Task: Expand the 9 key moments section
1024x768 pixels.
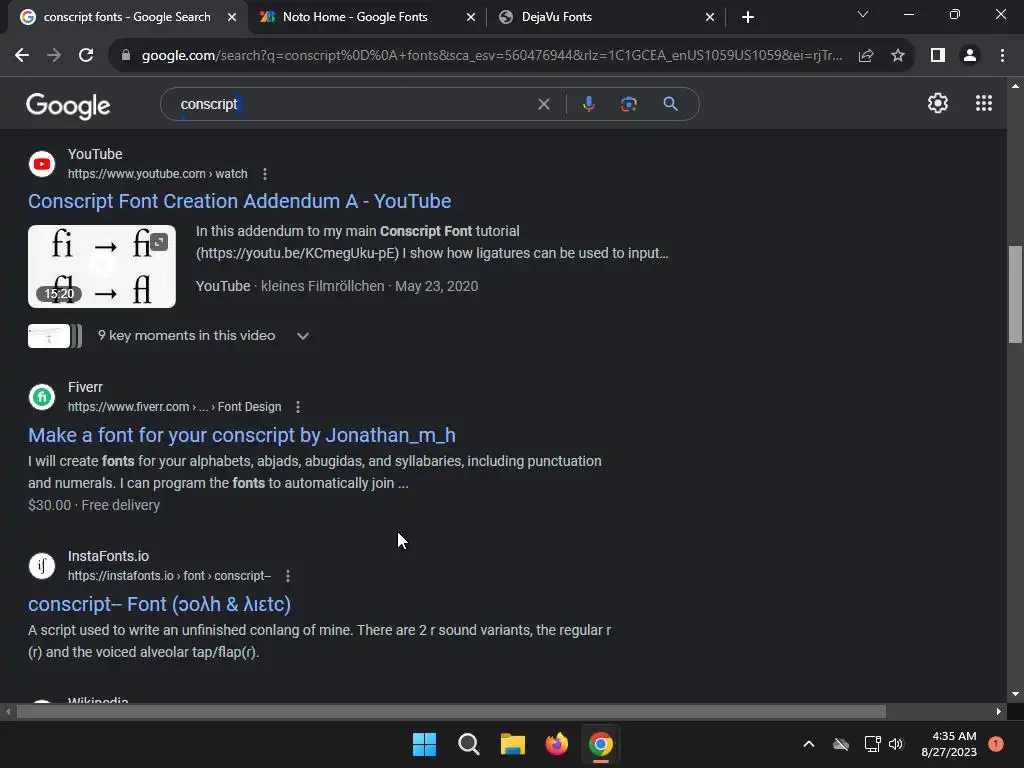Action: 302,336
